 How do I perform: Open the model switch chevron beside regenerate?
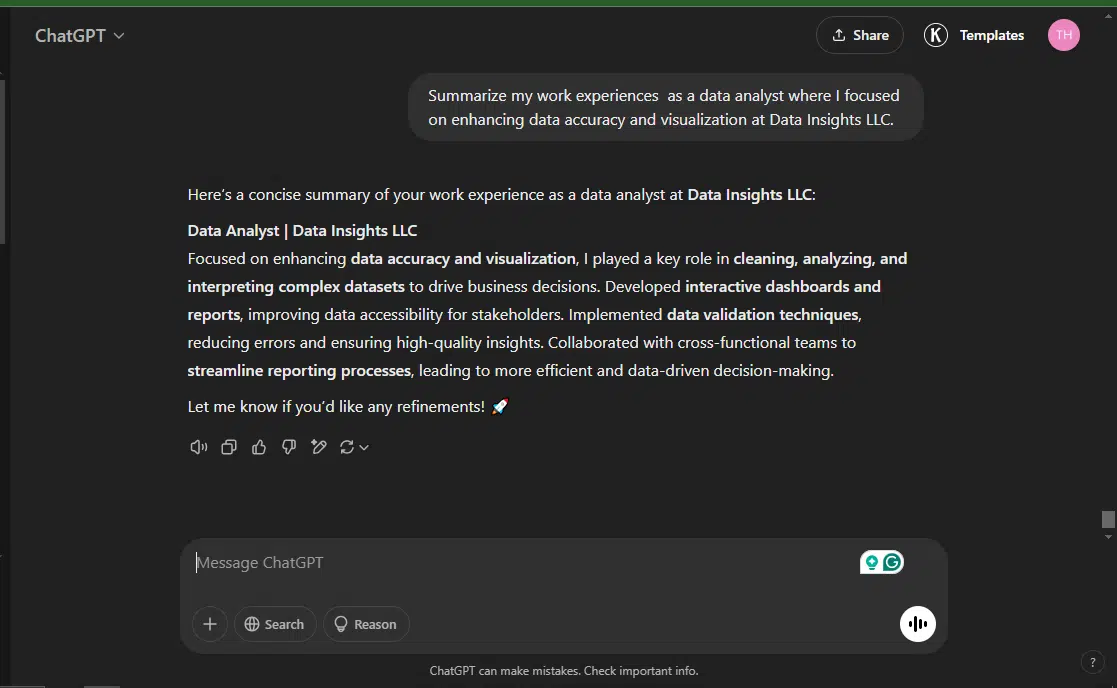364,447
